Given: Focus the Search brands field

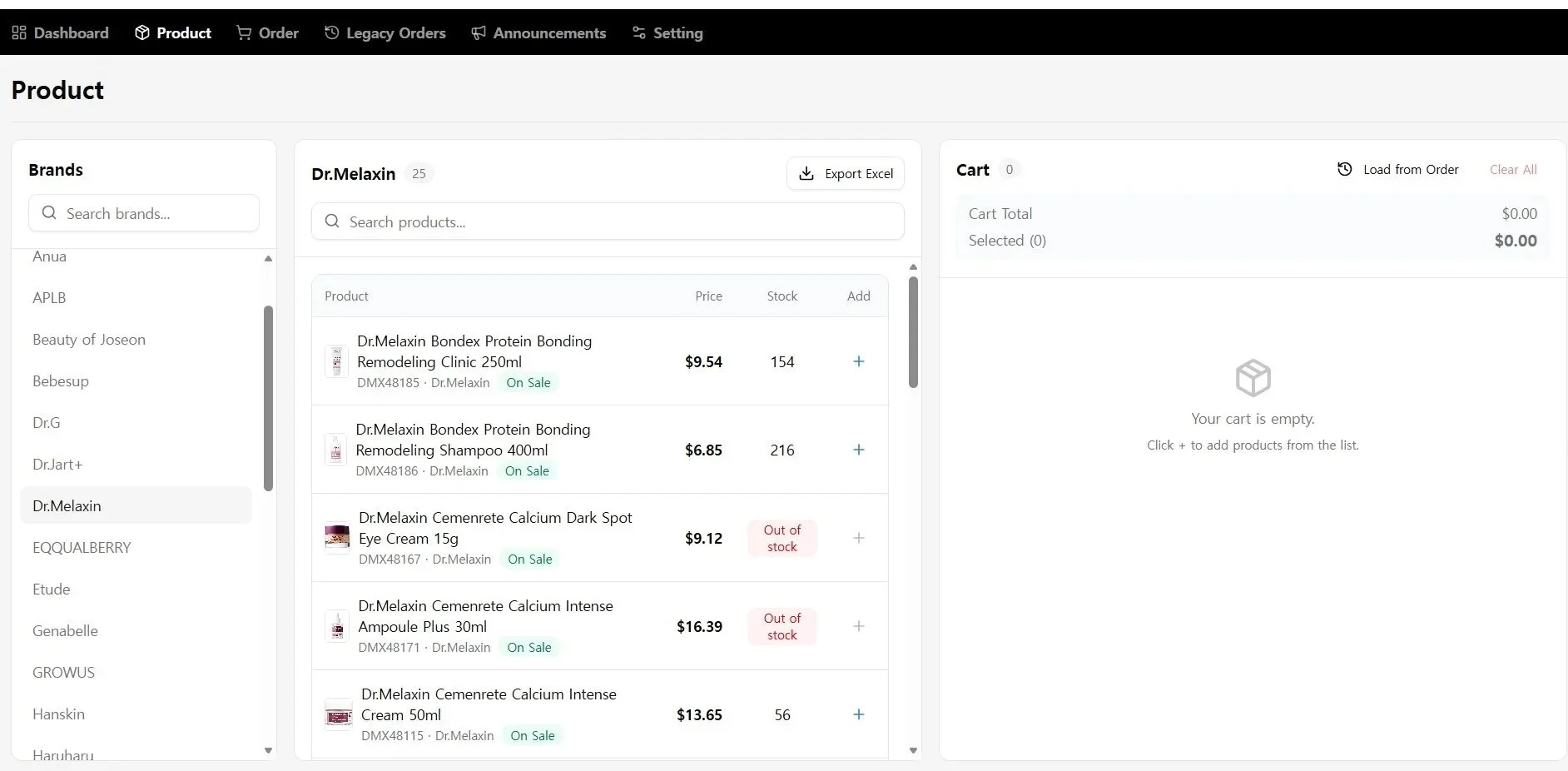Looking at the screenshot, I should click(x=144, y=213).
